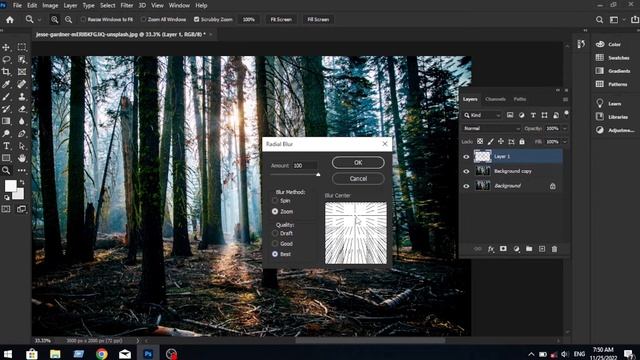640x360 pixels.
Task: Lock transparent pixels in Layers panel
Action: click(x=480, y=142)
